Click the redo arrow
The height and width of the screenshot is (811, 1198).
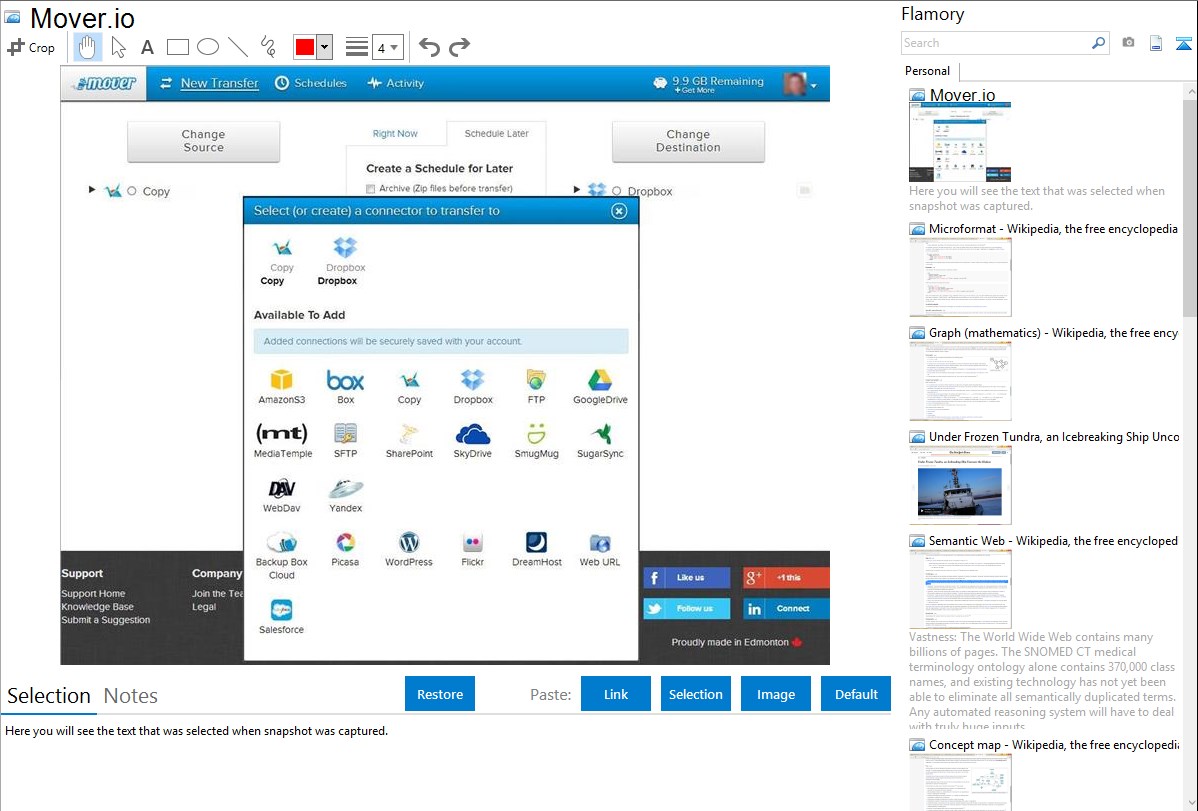(459, 47)
